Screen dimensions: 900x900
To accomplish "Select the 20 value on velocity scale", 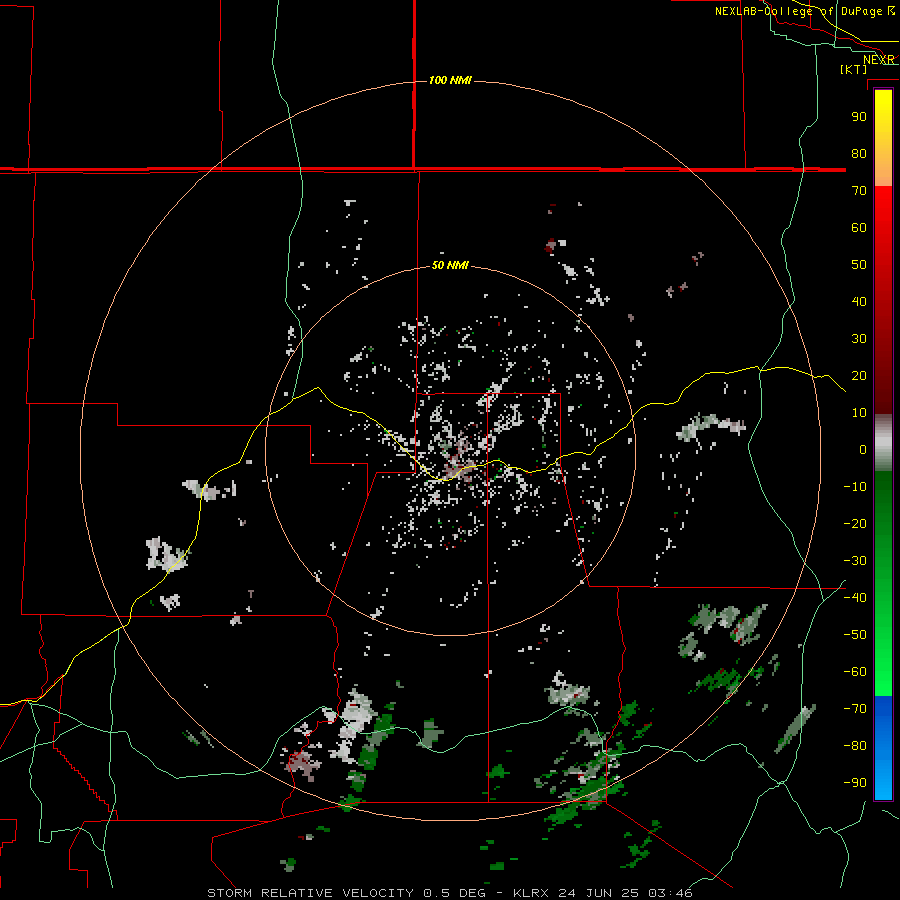I will 859,375.
